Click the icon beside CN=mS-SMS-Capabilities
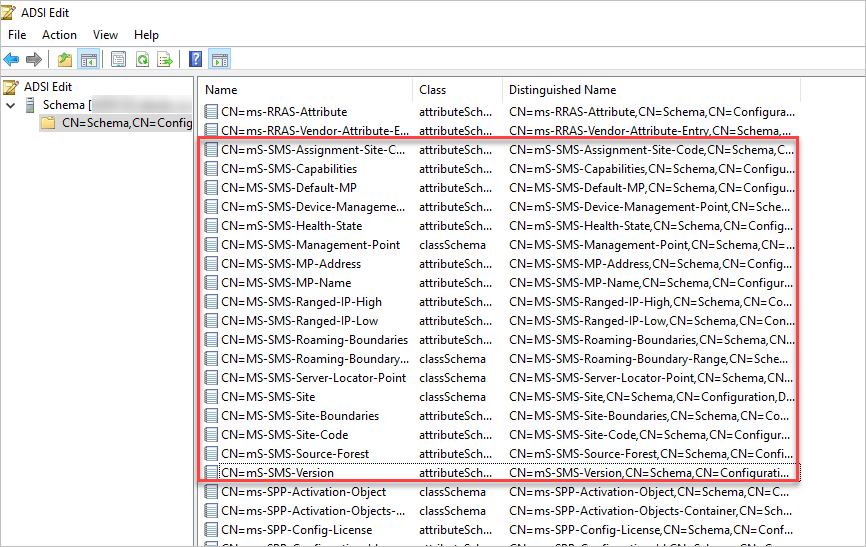866x547 pixels. point(211,169)
